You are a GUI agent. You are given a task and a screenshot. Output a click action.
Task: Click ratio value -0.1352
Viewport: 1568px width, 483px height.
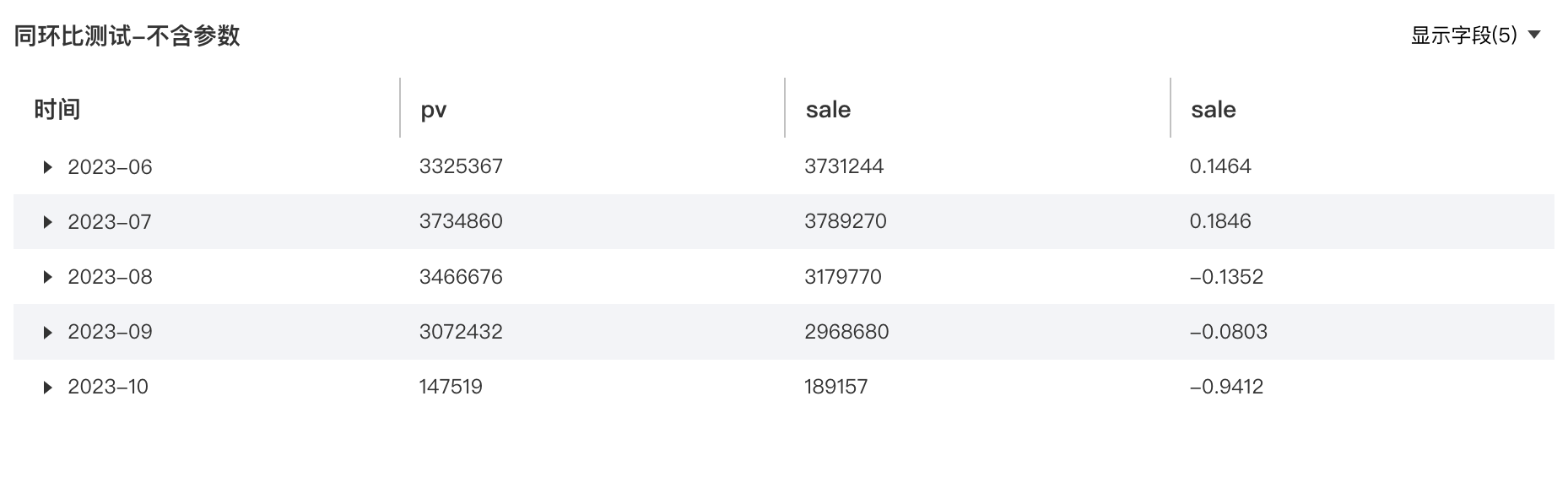[x=1226, y=277]
